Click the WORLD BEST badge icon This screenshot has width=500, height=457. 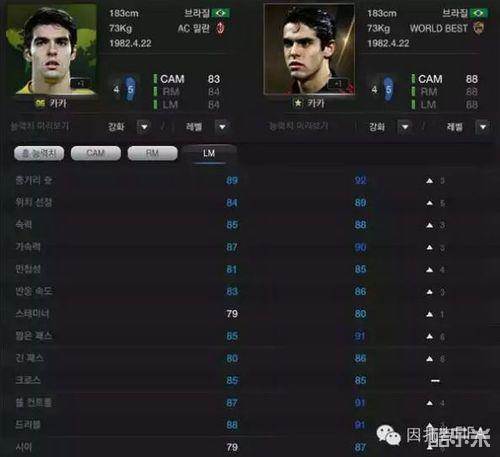(x=479, y=28)
